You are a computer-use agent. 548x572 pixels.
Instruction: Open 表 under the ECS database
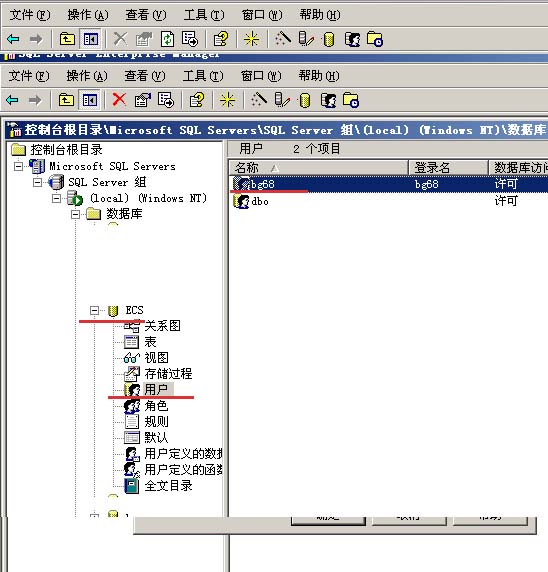[150, 341]
